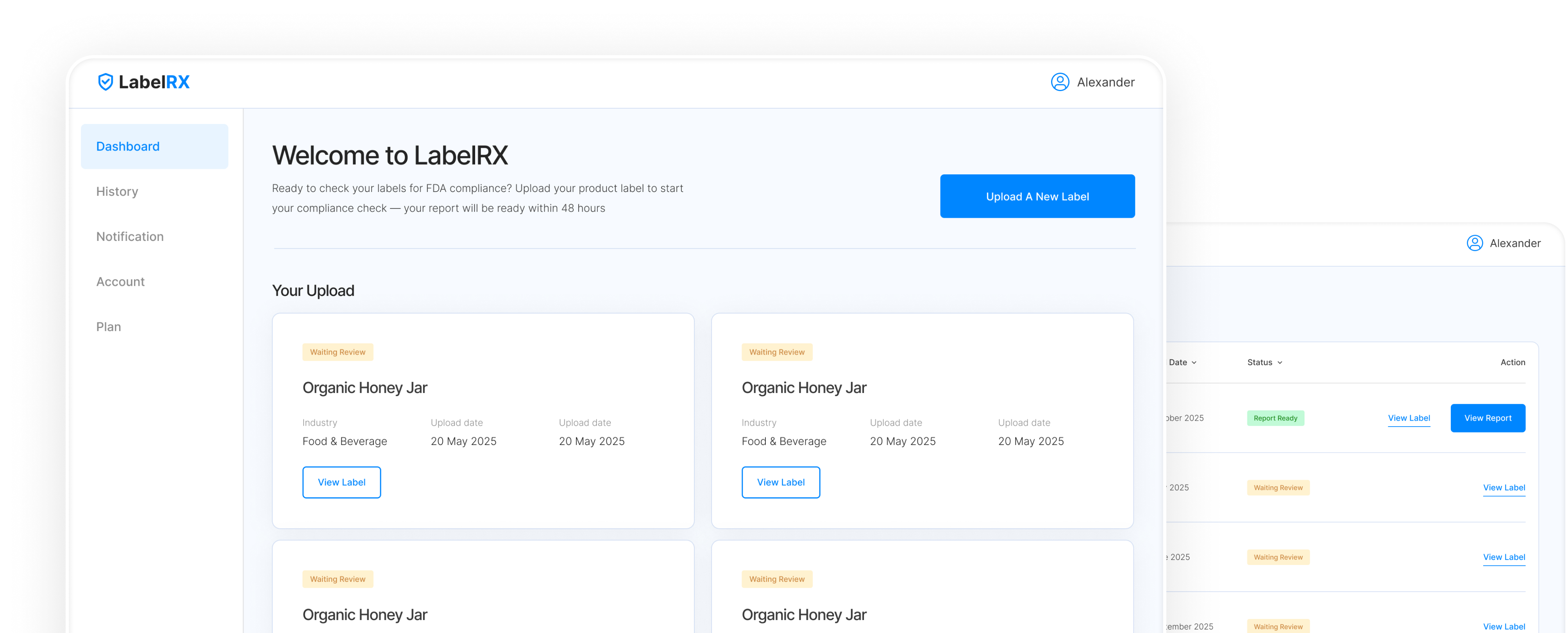Click the LabelRX wordmark text
The image size is (1568, 633).
click(154, 82)
